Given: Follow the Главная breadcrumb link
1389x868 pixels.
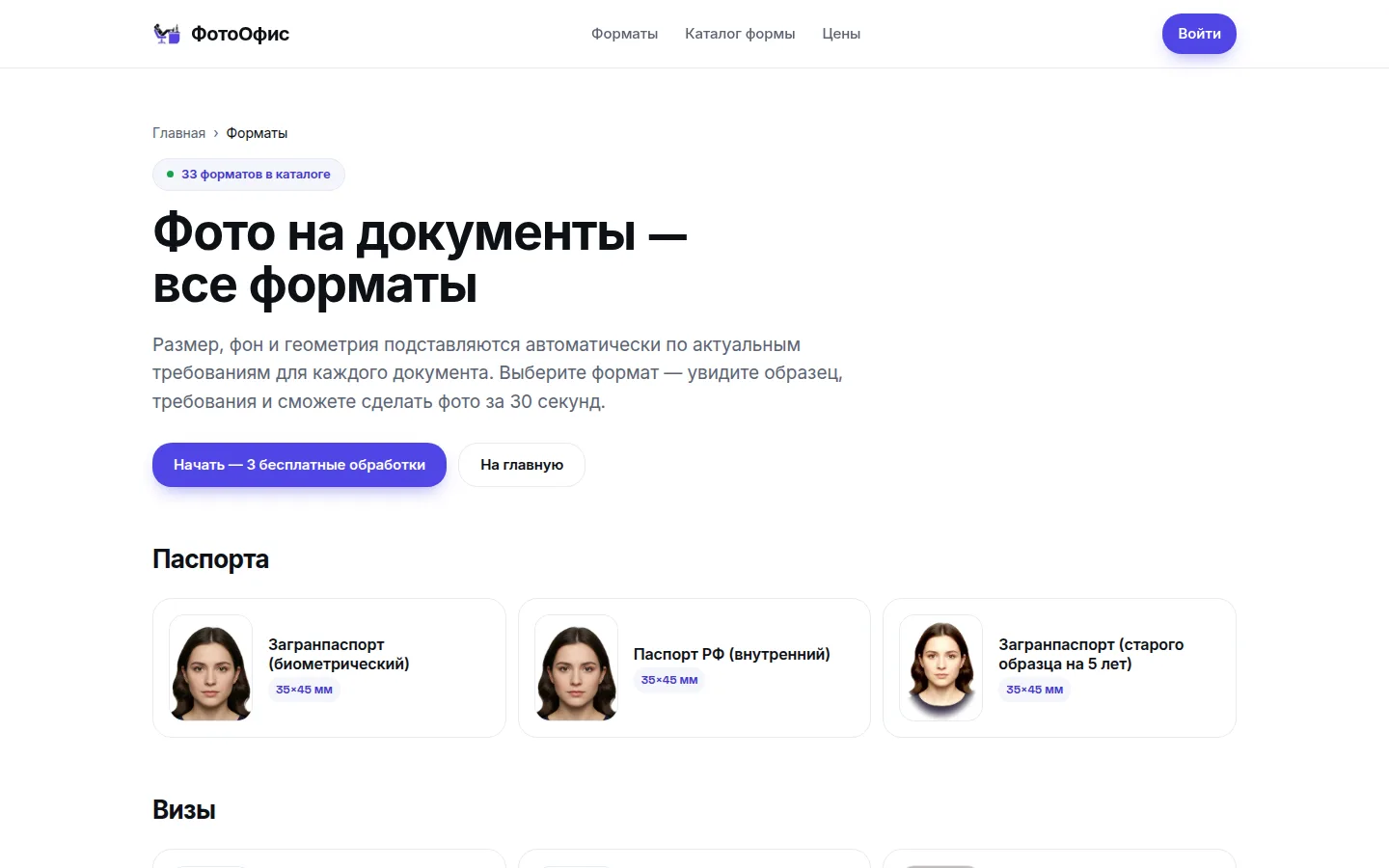Looking at the screenshot, I should 178,133.
